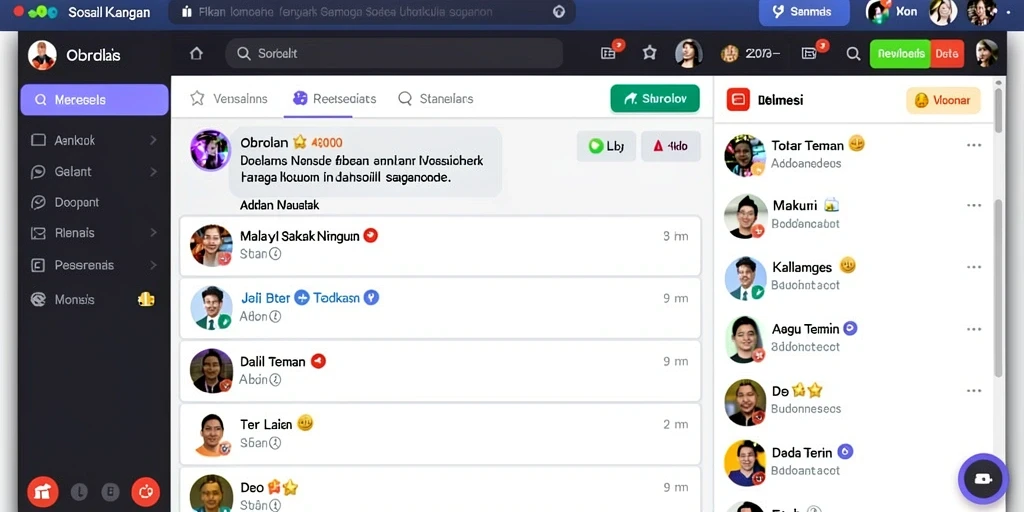Switch to the Stanelars tab
This screenshot has width=1024, height=512.
[436, 99]
